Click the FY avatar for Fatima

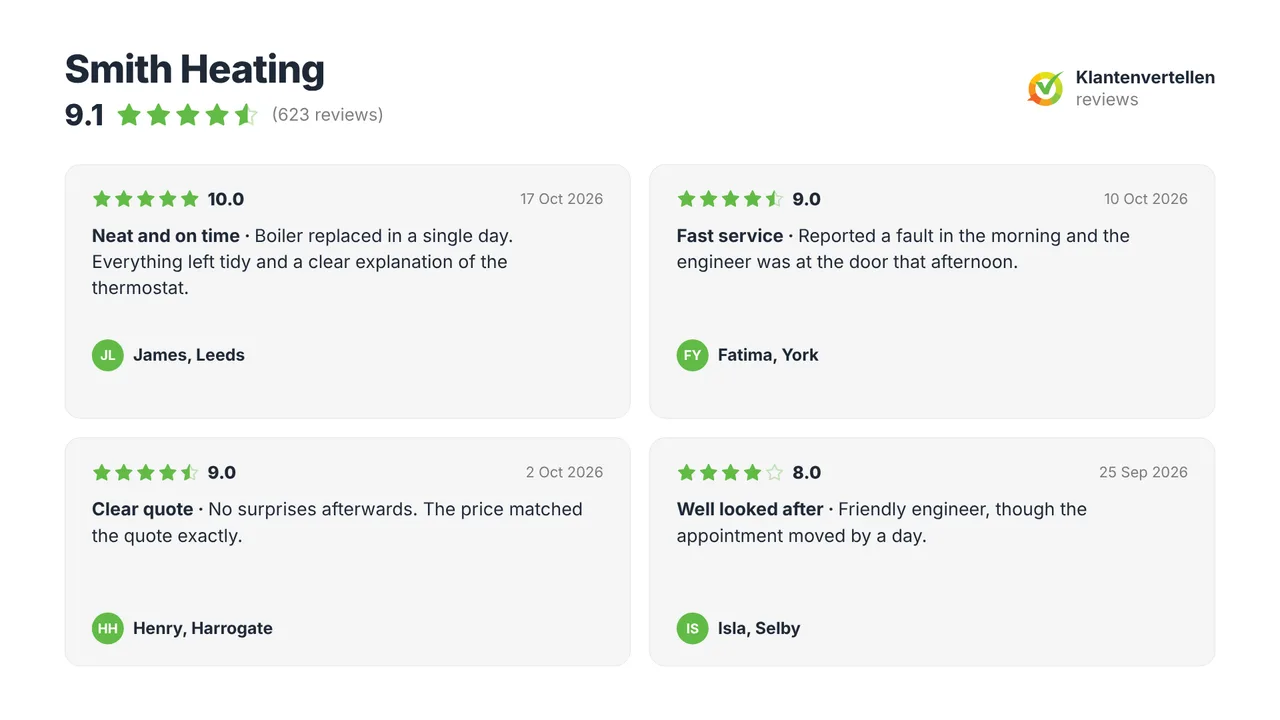692,355
